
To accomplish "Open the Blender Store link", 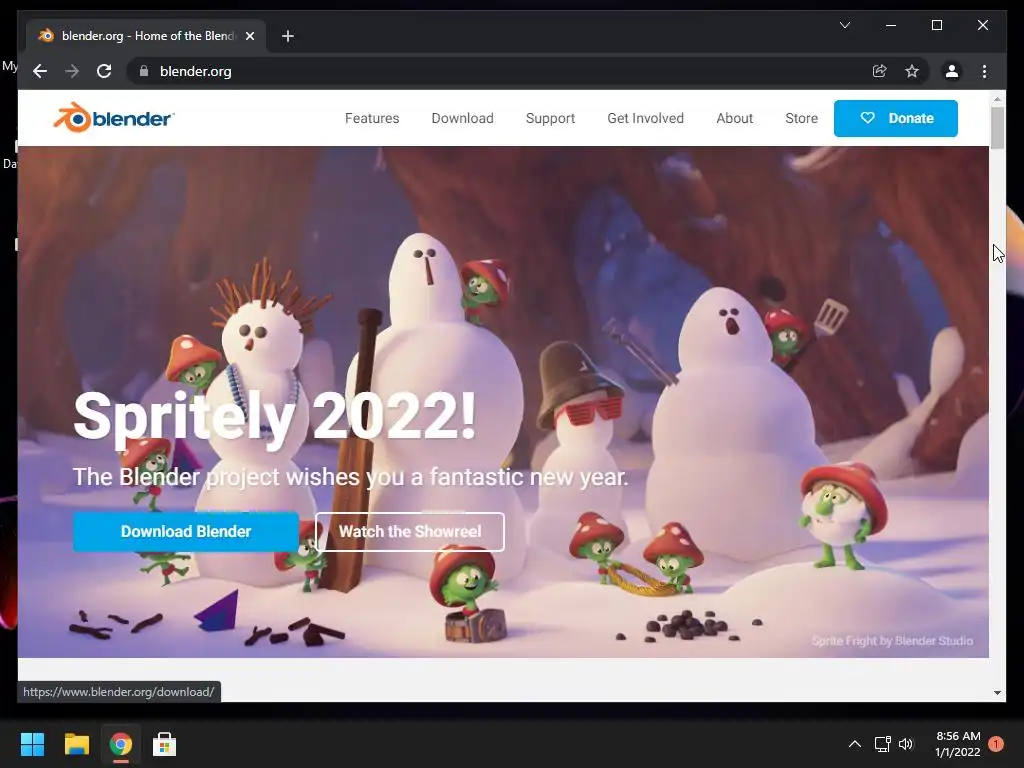I will point(801,118).
